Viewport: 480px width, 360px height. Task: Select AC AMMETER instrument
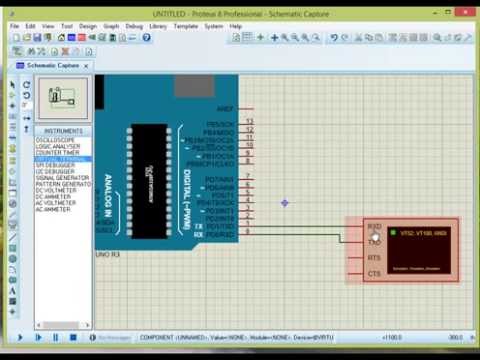coord(53,209)
